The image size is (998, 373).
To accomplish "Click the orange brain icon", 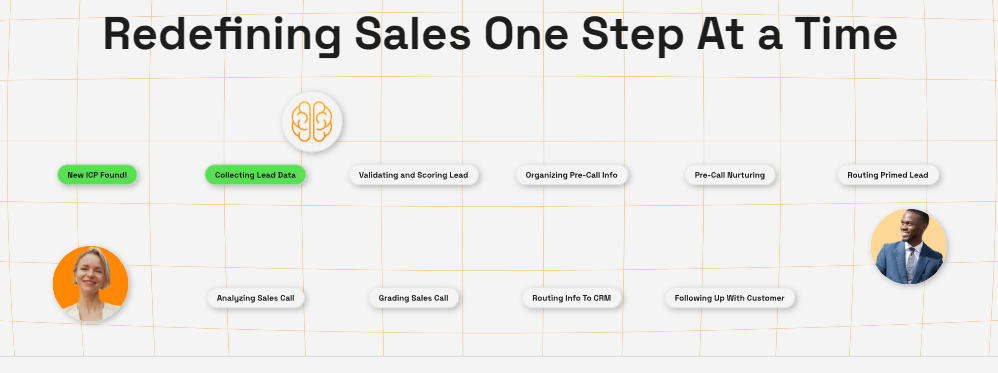I will [x=313, y=122].
